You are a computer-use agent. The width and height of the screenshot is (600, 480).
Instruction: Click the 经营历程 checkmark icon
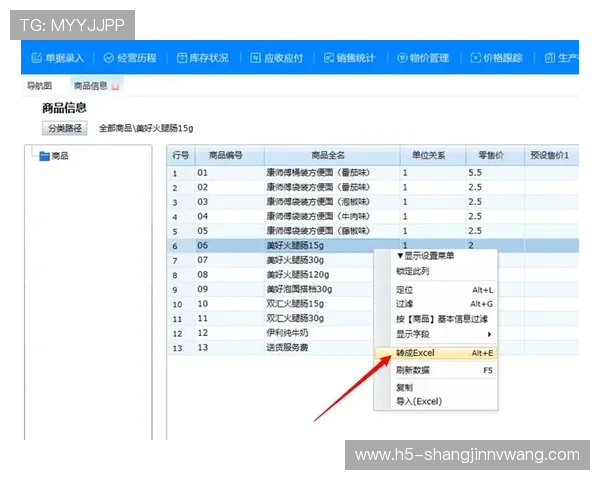[x=109, y=58]
